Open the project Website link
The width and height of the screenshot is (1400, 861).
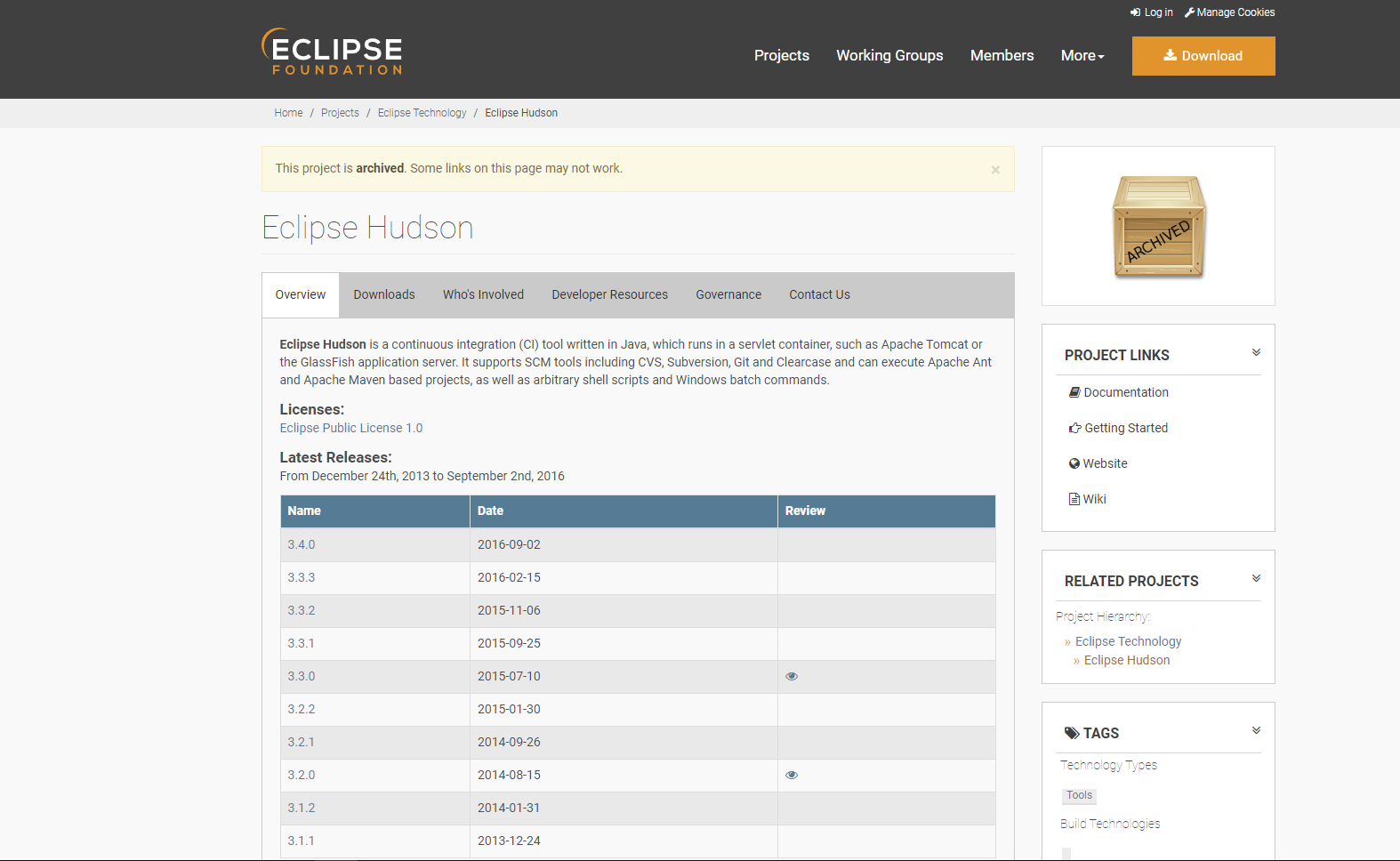[1098, 463]
